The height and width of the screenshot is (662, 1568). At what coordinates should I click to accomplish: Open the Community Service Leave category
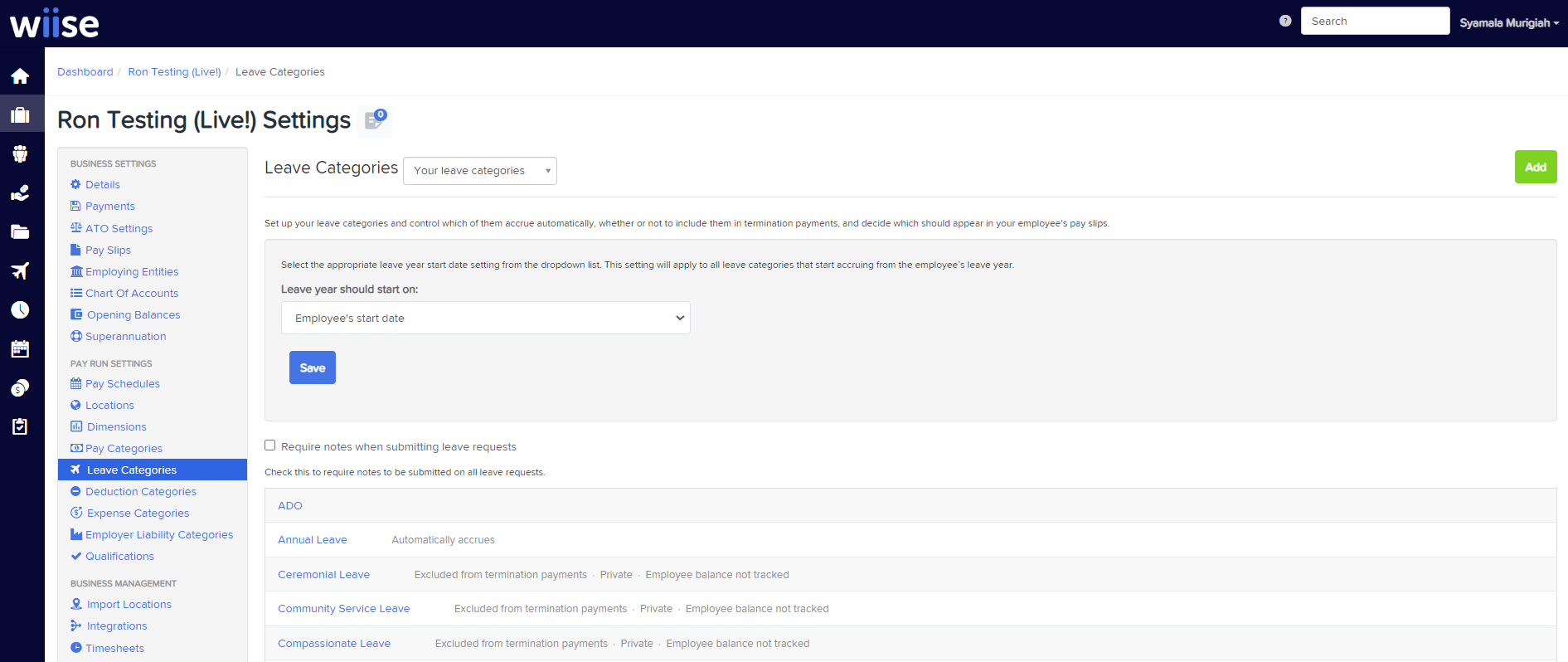pyautogui.click(x=343, y=608)
